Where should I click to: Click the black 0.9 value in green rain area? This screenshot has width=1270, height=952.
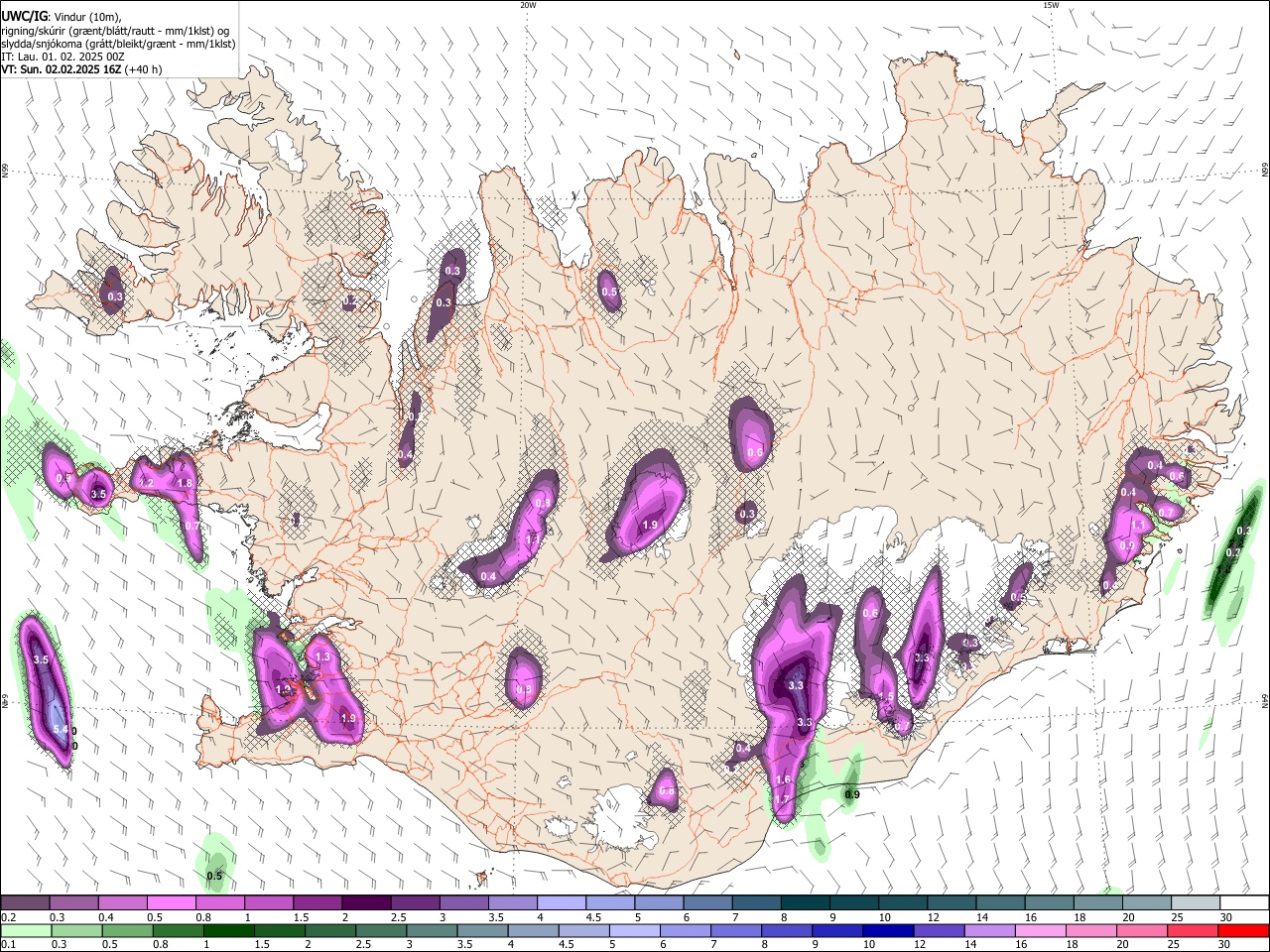[851, 795]
